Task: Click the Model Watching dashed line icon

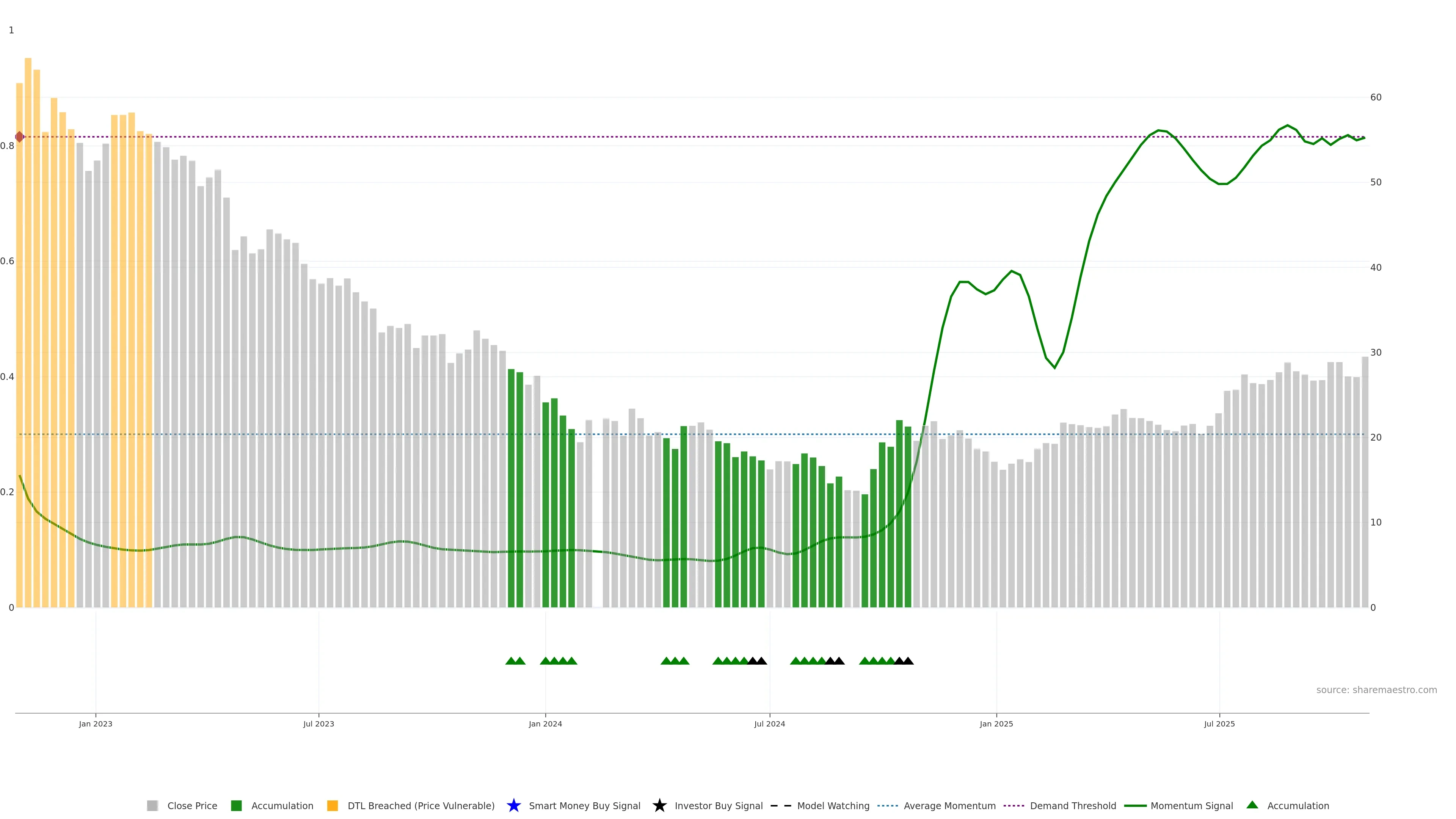Action: [781, 805]
